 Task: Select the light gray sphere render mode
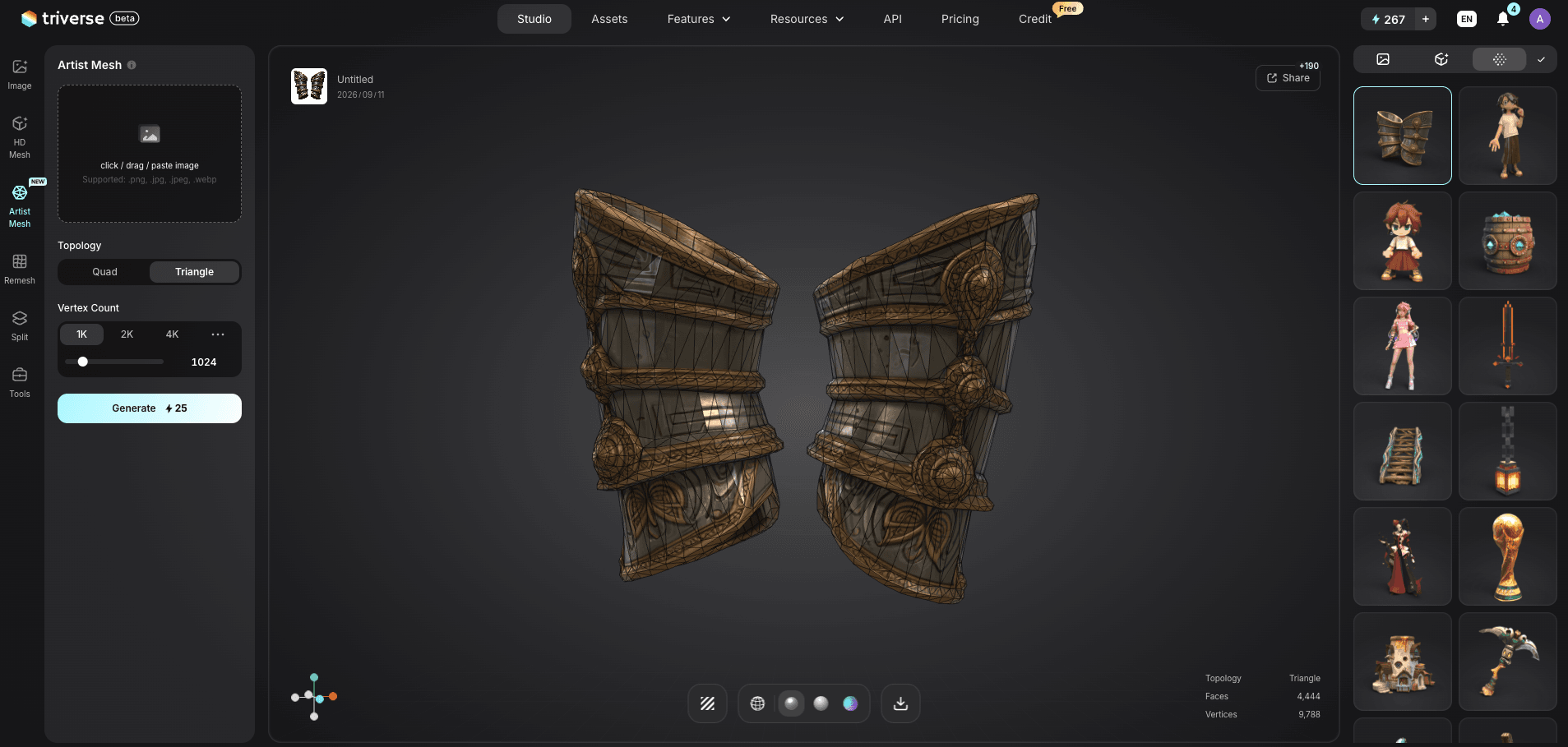click(x=821, y=703)
